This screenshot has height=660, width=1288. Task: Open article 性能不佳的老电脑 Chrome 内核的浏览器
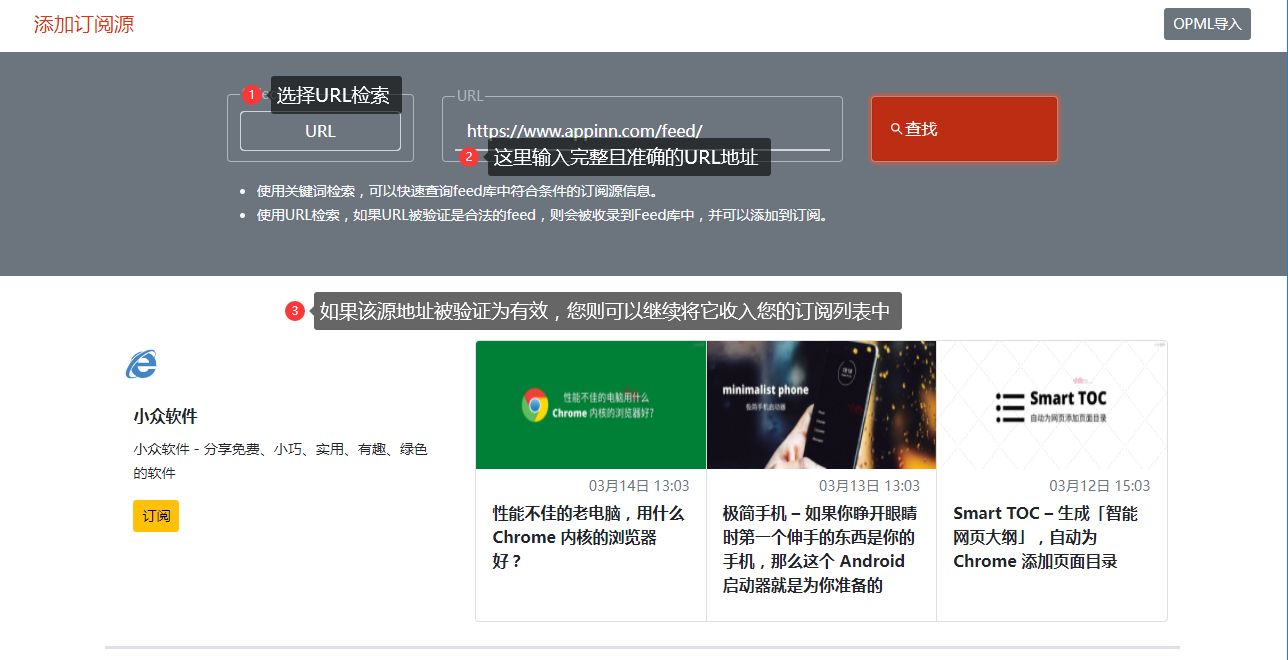point(589,537)
